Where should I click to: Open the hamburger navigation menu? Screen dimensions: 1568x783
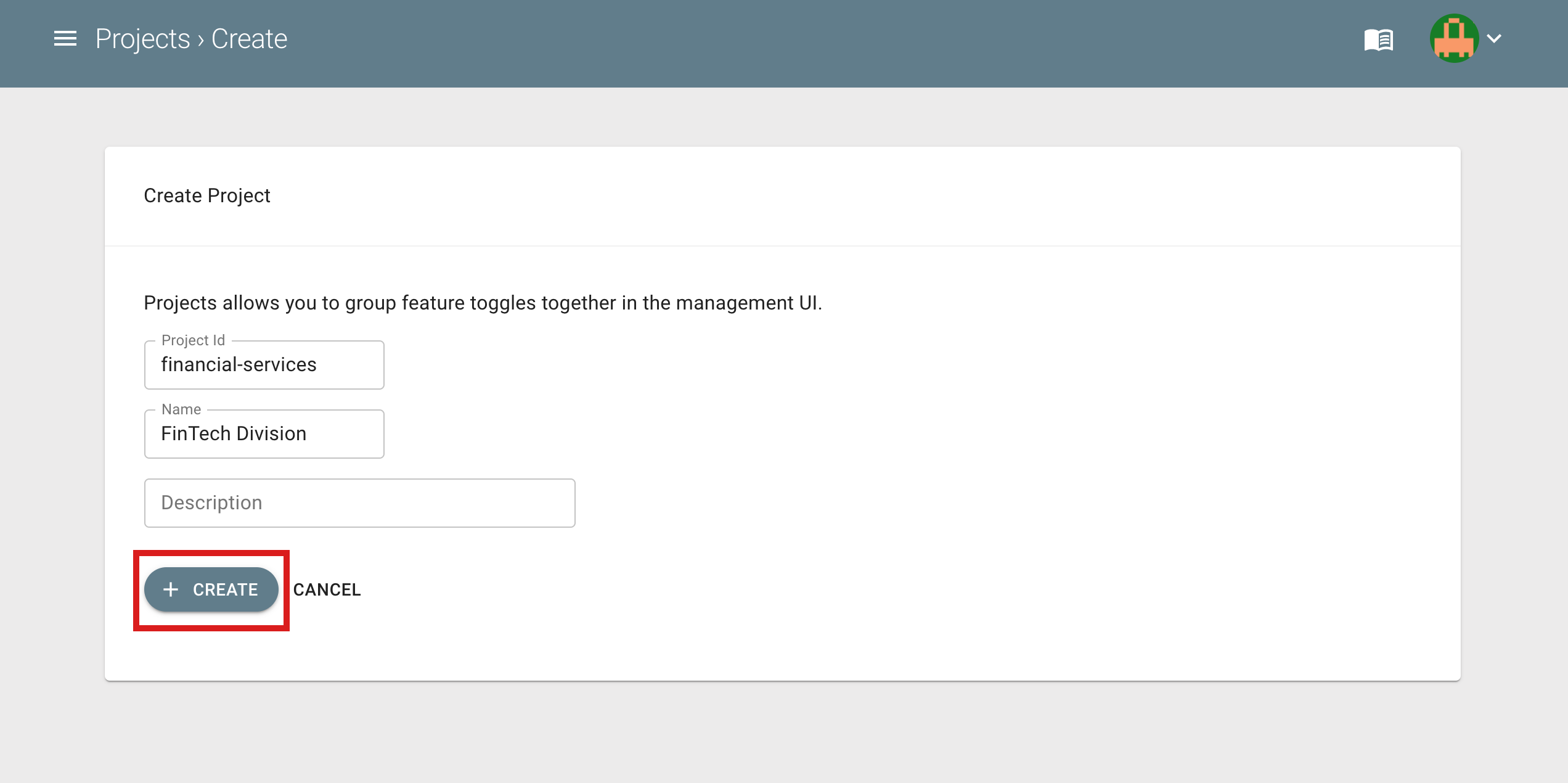click(x=65, y=39)
